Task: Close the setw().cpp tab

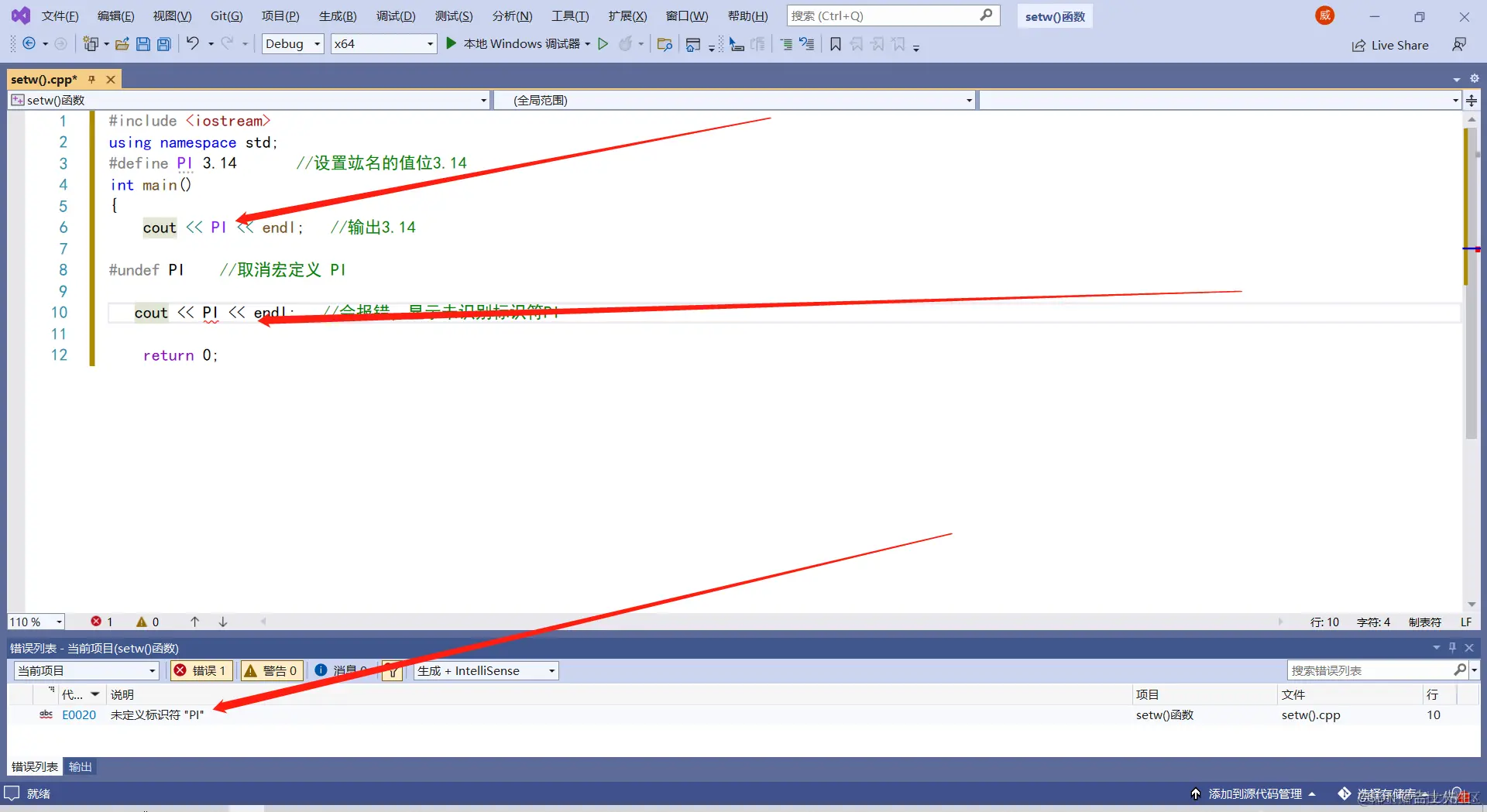Action: (x=111, y=79)
